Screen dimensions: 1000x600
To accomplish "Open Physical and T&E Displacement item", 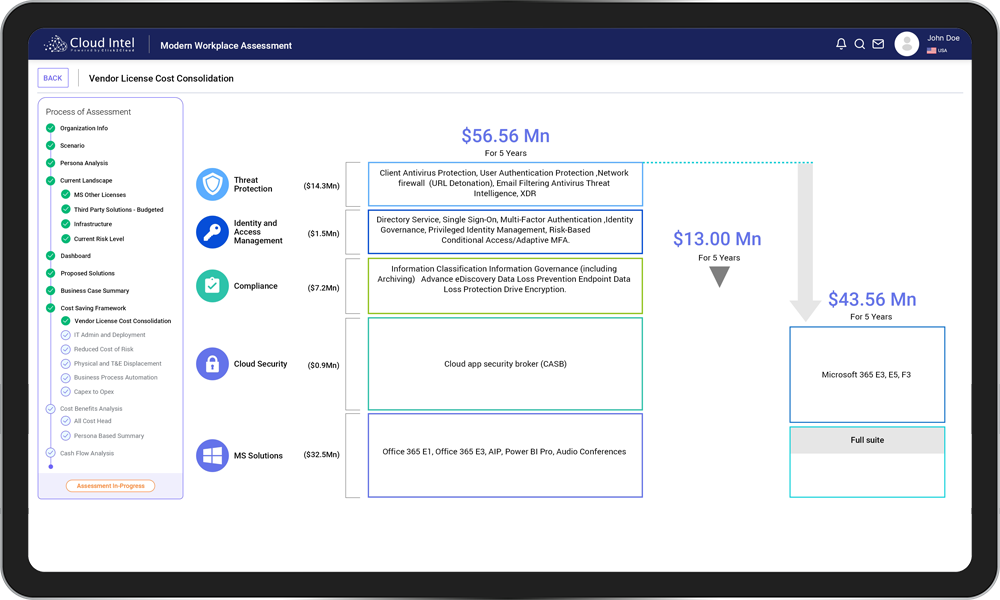I will pyautogui.click(x=117, y=363).
